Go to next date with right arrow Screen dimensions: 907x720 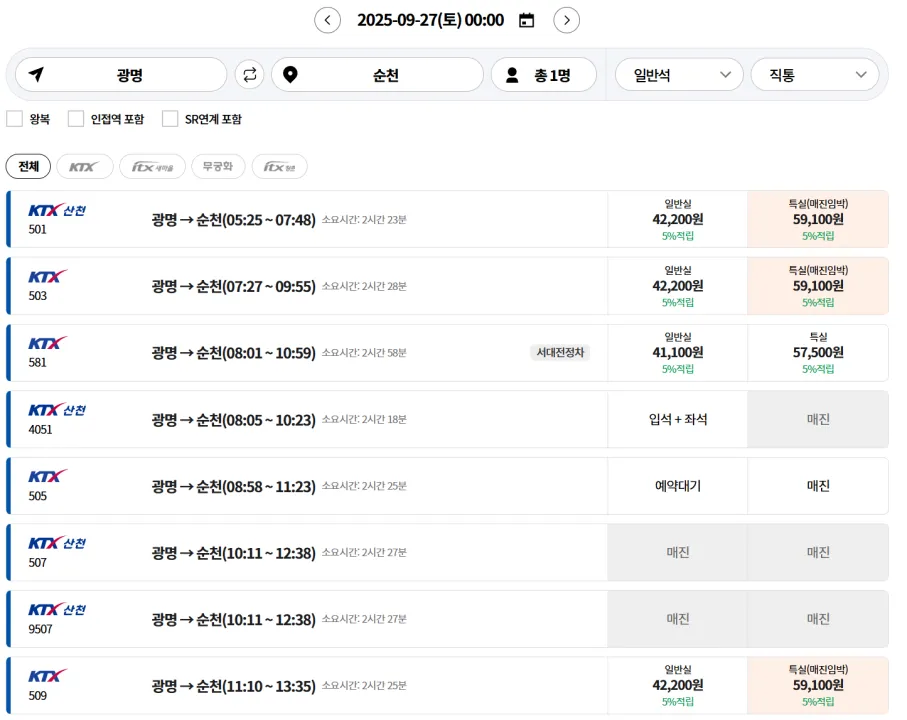(566, 20)
